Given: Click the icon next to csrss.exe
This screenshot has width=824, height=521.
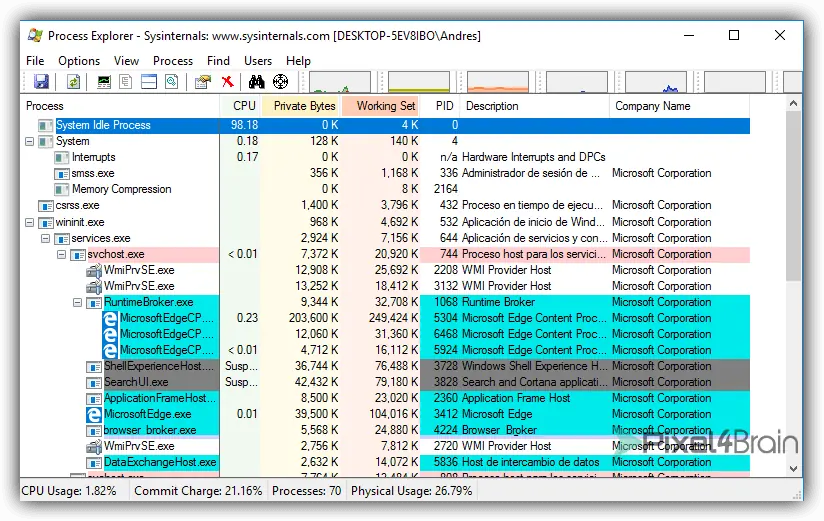Looking at the screenshot, I should [46, 206].
